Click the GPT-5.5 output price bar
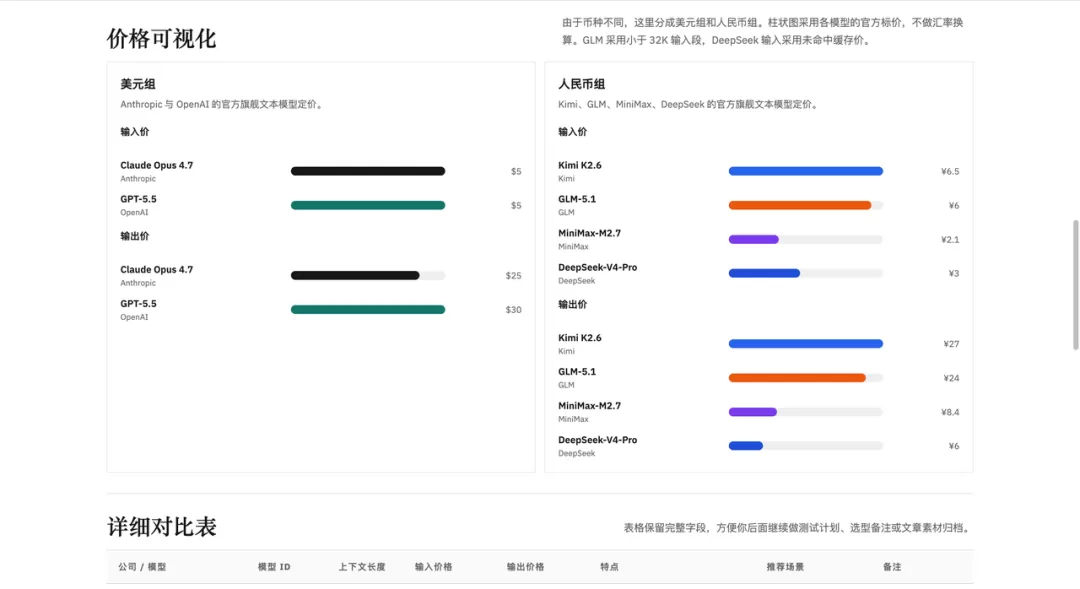The width and height of the screenshot is (1080, 589). tap(368, 309)
